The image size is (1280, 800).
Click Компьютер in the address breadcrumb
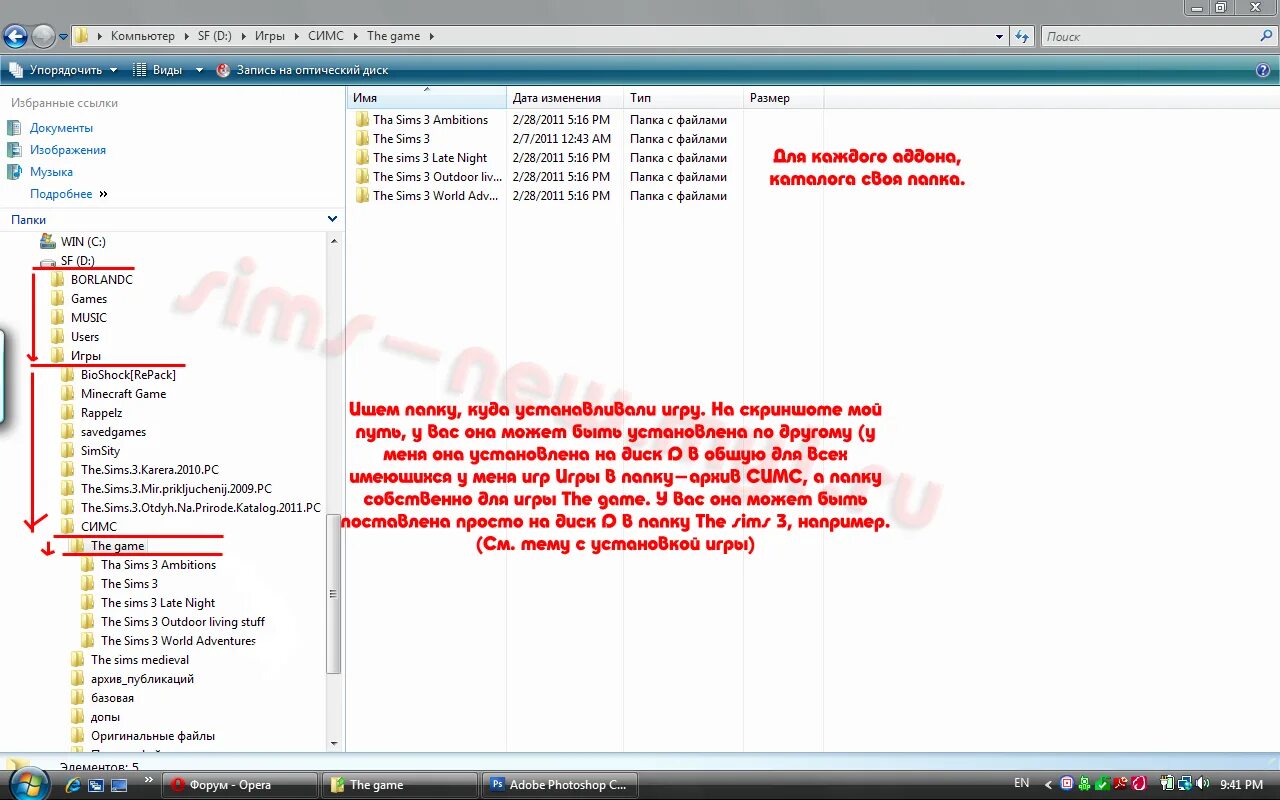point(142,36)
